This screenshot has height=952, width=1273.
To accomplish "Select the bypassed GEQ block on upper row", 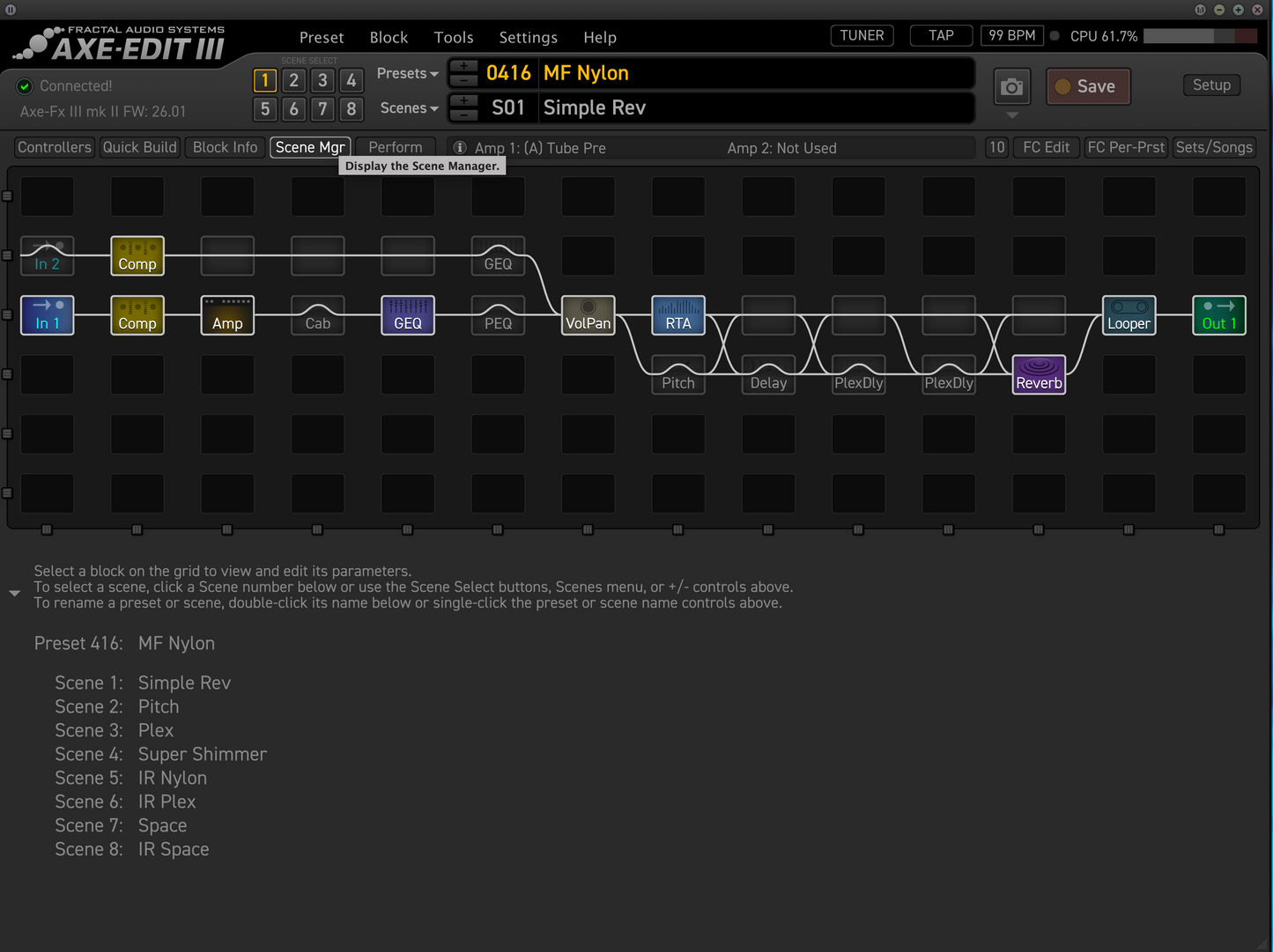I will point(498,255).
